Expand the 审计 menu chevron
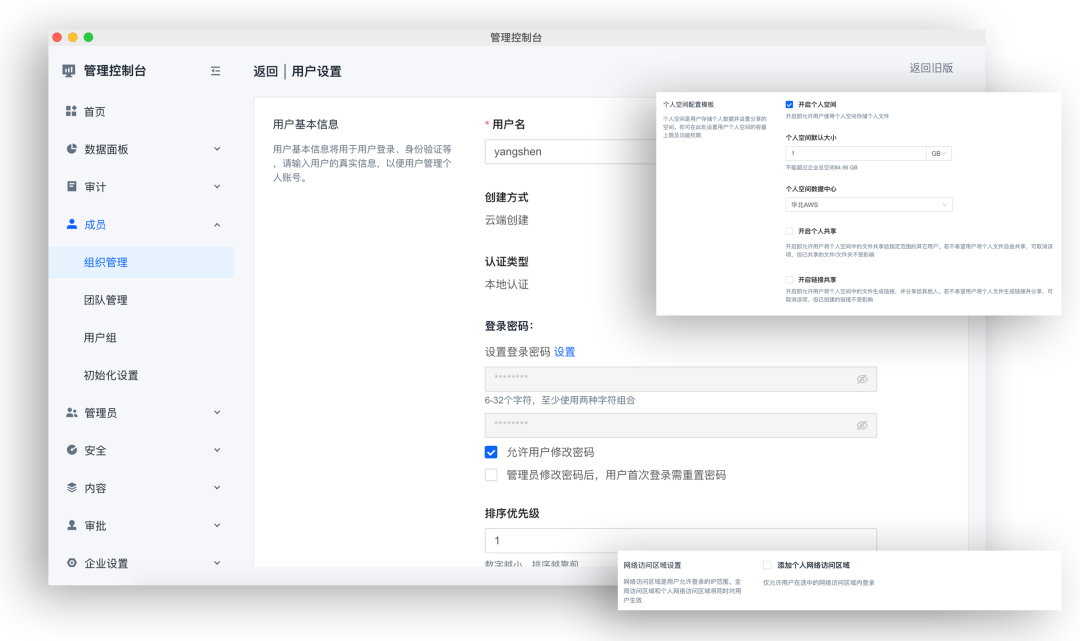Image resolution: width=1080 pixels, height=641 pixels. 217,187
